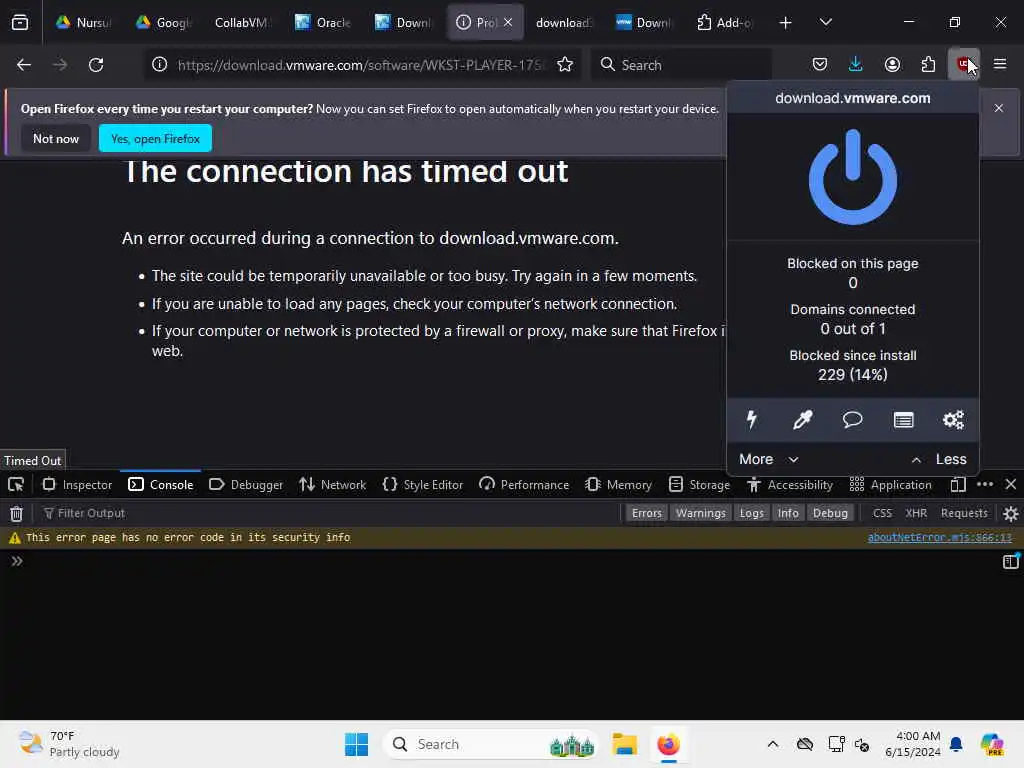Switch to the CollabVM tab
Viewport: 1024px width, 768px height.
(x=240, y=22)
